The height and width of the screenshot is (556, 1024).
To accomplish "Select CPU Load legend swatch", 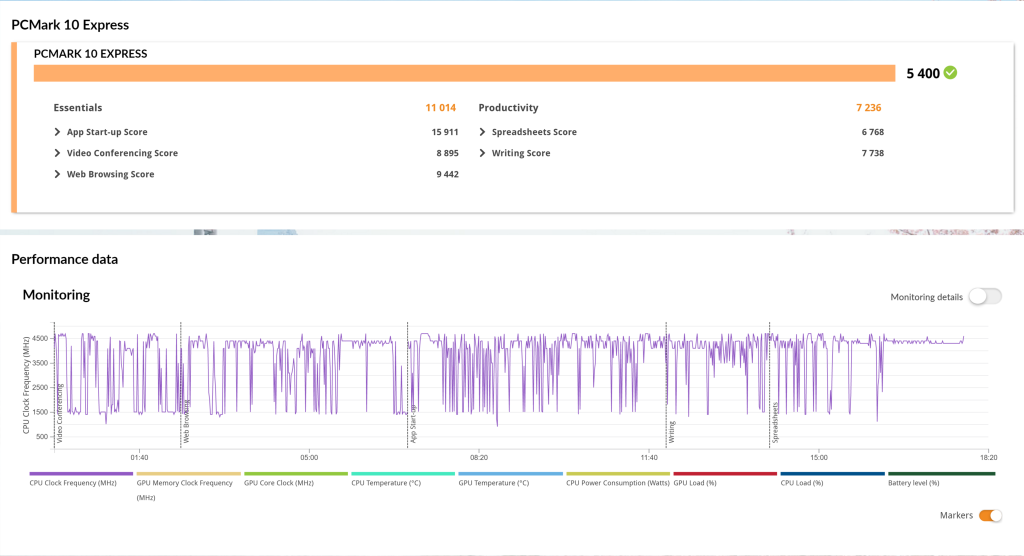I will pyautogui.click(x=833, y=474).
